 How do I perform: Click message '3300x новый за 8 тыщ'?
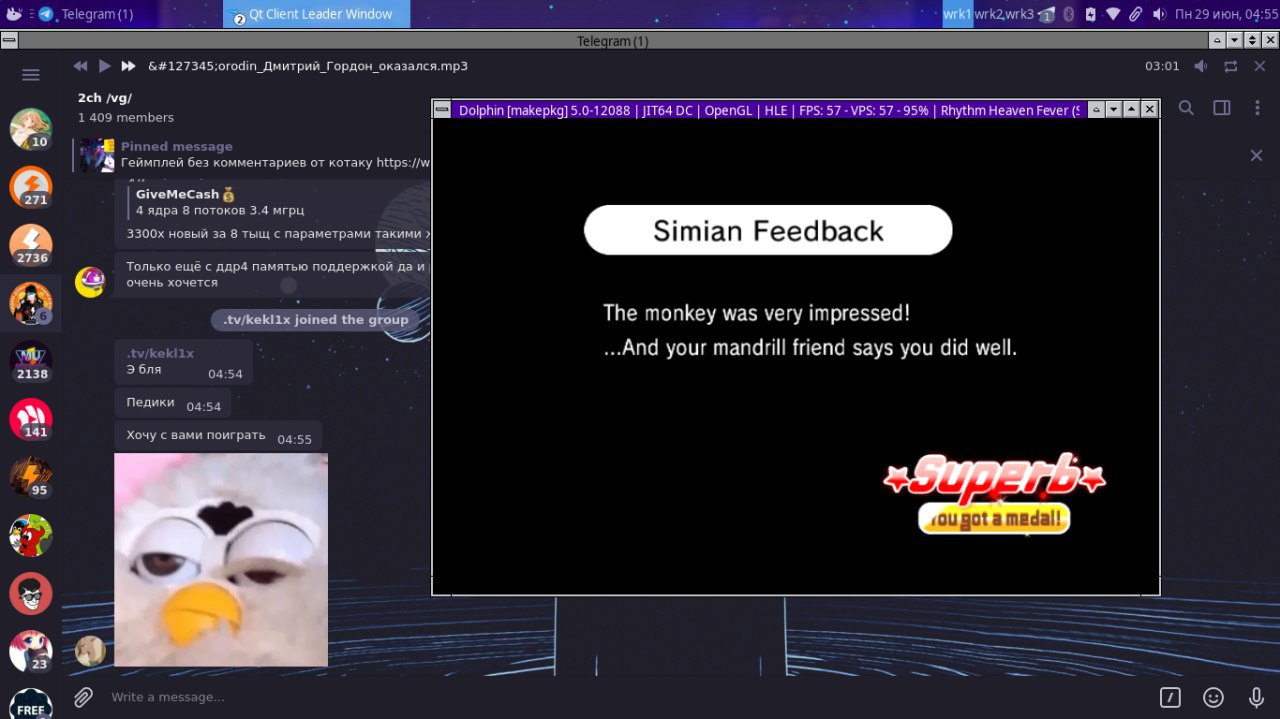(280, 234)
